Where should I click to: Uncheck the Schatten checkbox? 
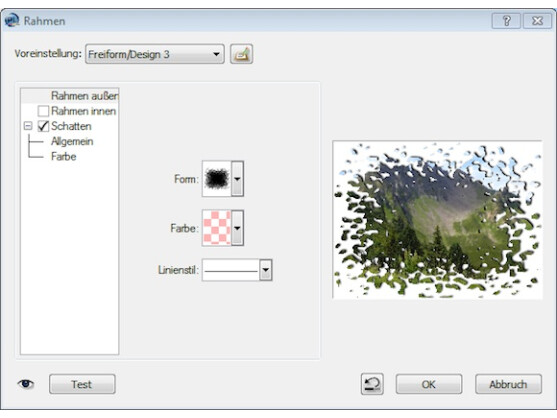pyautogui.click(x=43, y=126)
